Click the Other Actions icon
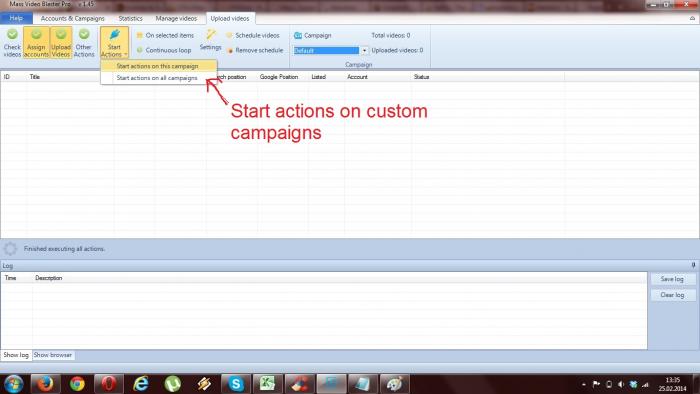This screenshot has height=394, width=700. [x=84, y=42]
